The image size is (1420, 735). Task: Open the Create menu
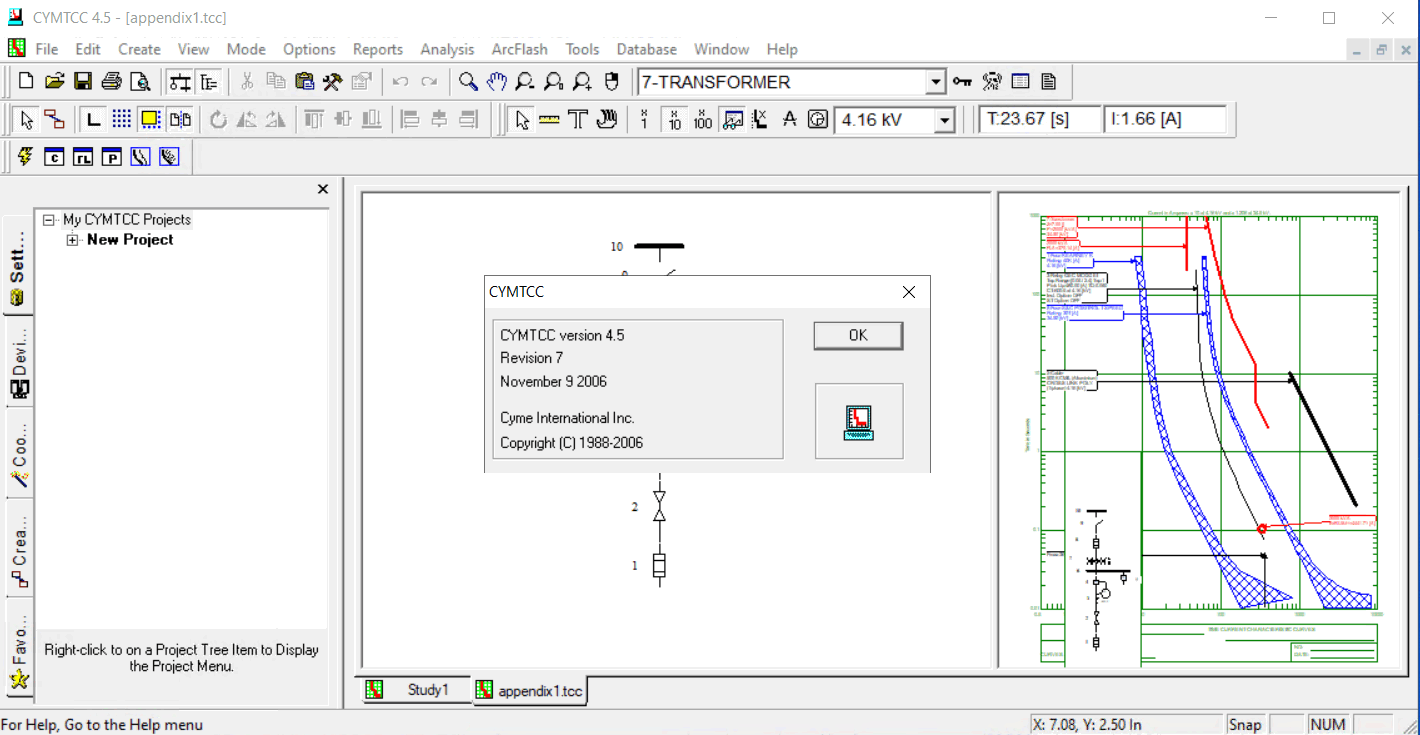139,49
